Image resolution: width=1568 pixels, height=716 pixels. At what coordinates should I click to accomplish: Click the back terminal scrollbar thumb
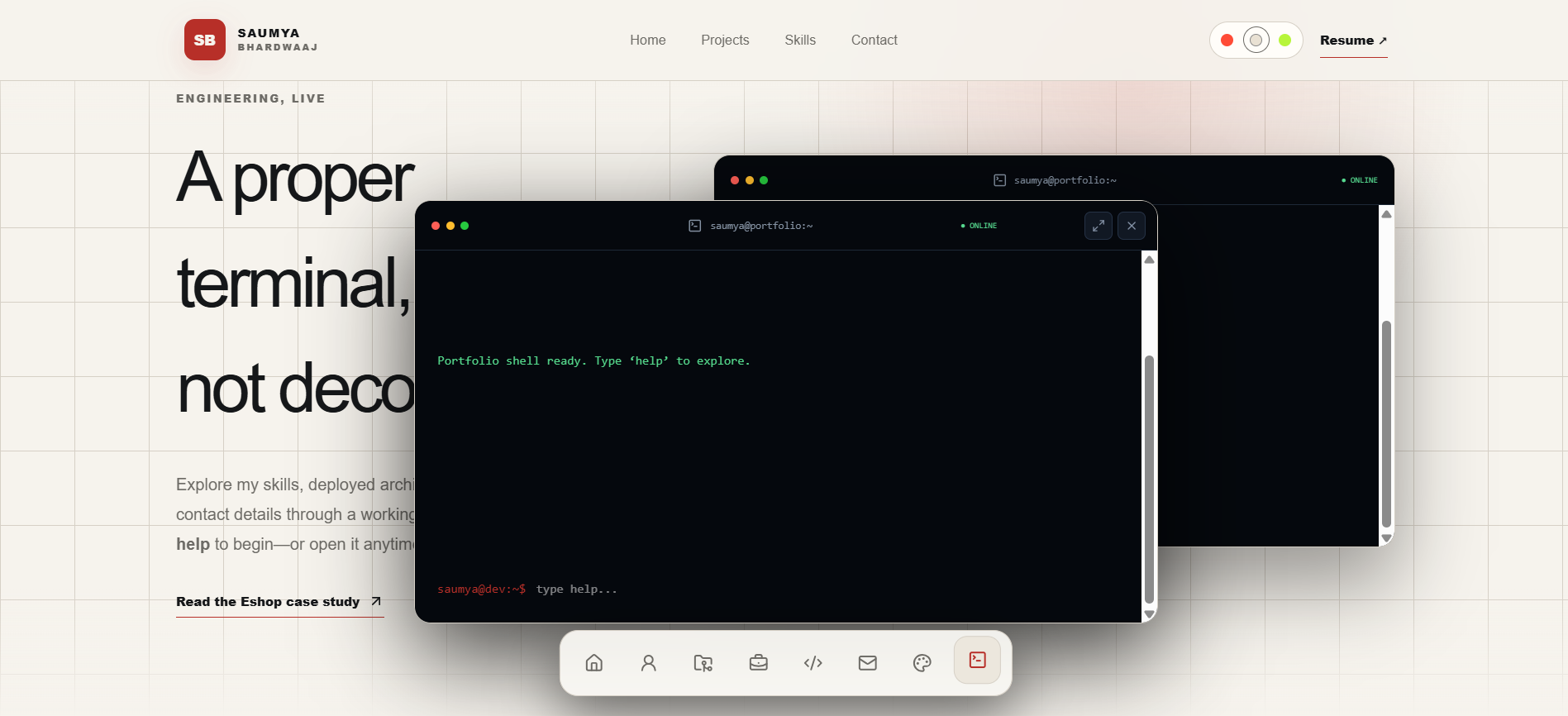click(x=1387, y=423)
